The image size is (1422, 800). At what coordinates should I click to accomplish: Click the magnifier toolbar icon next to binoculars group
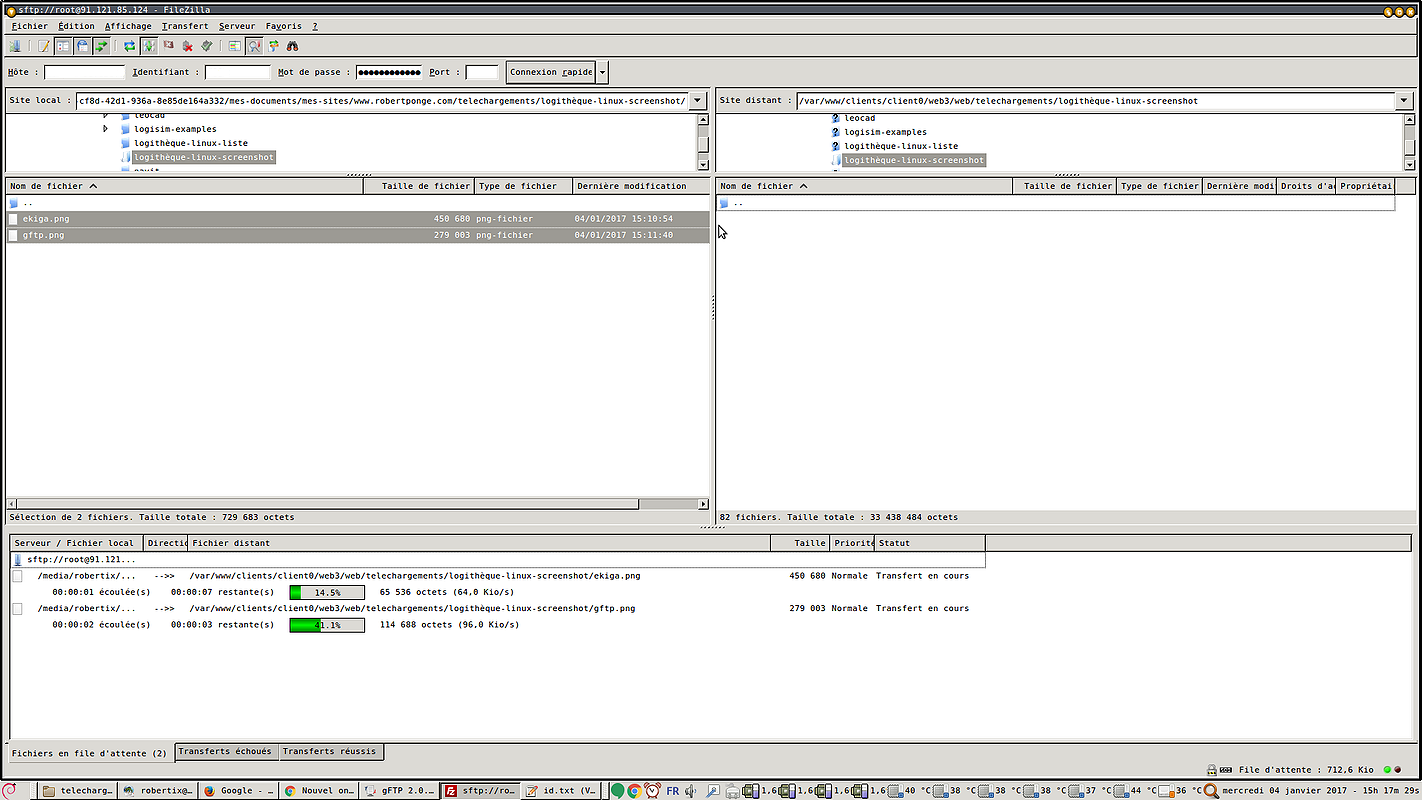254,46
